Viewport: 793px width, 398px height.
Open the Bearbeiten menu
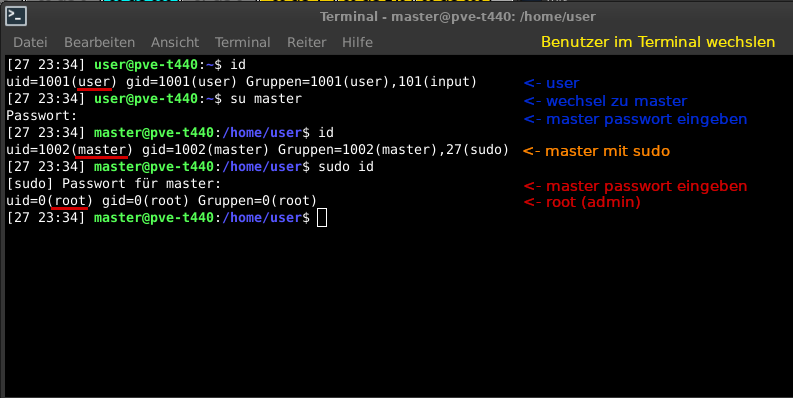[100, 42]
